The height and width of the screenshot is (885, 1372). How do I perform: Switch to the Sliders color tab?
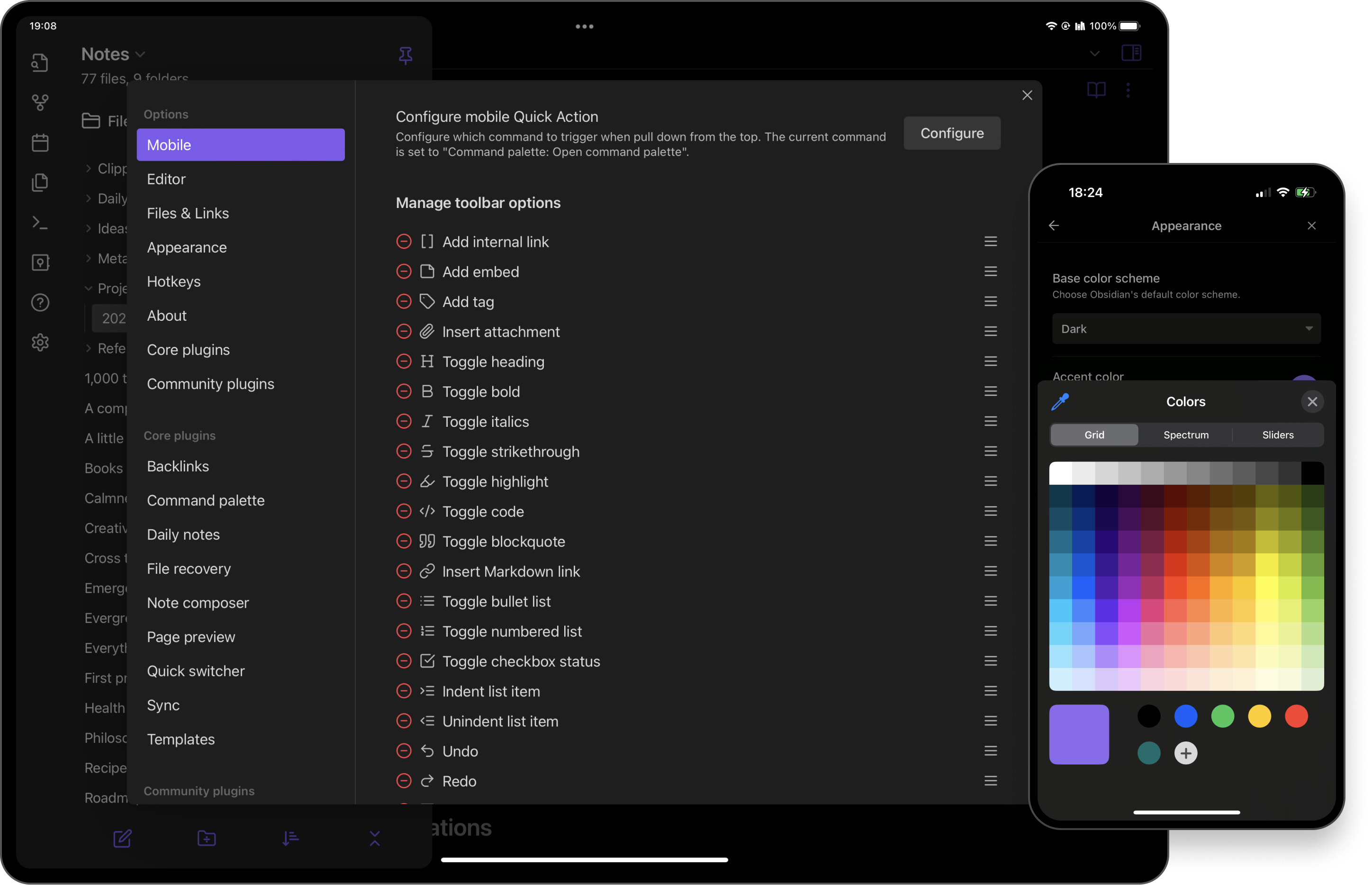tap(1279, 434)
